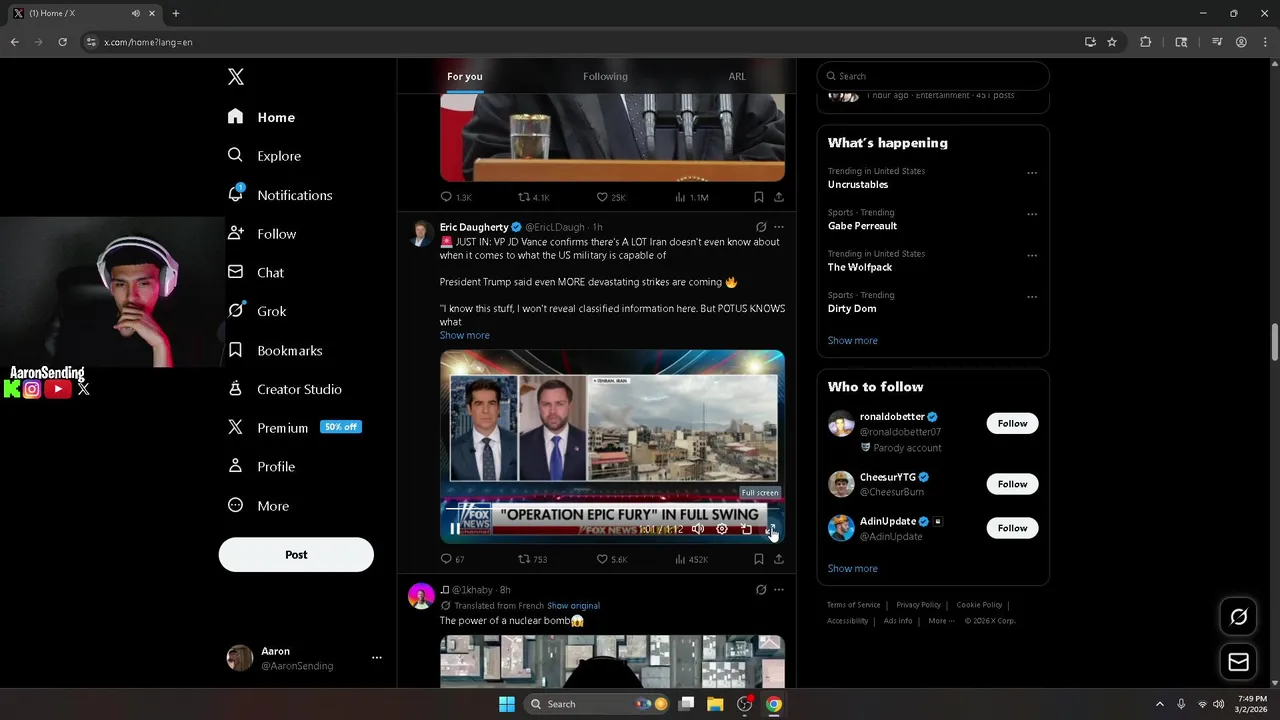
Task: Go to Home in sidebar
Action: click(261, 117)
